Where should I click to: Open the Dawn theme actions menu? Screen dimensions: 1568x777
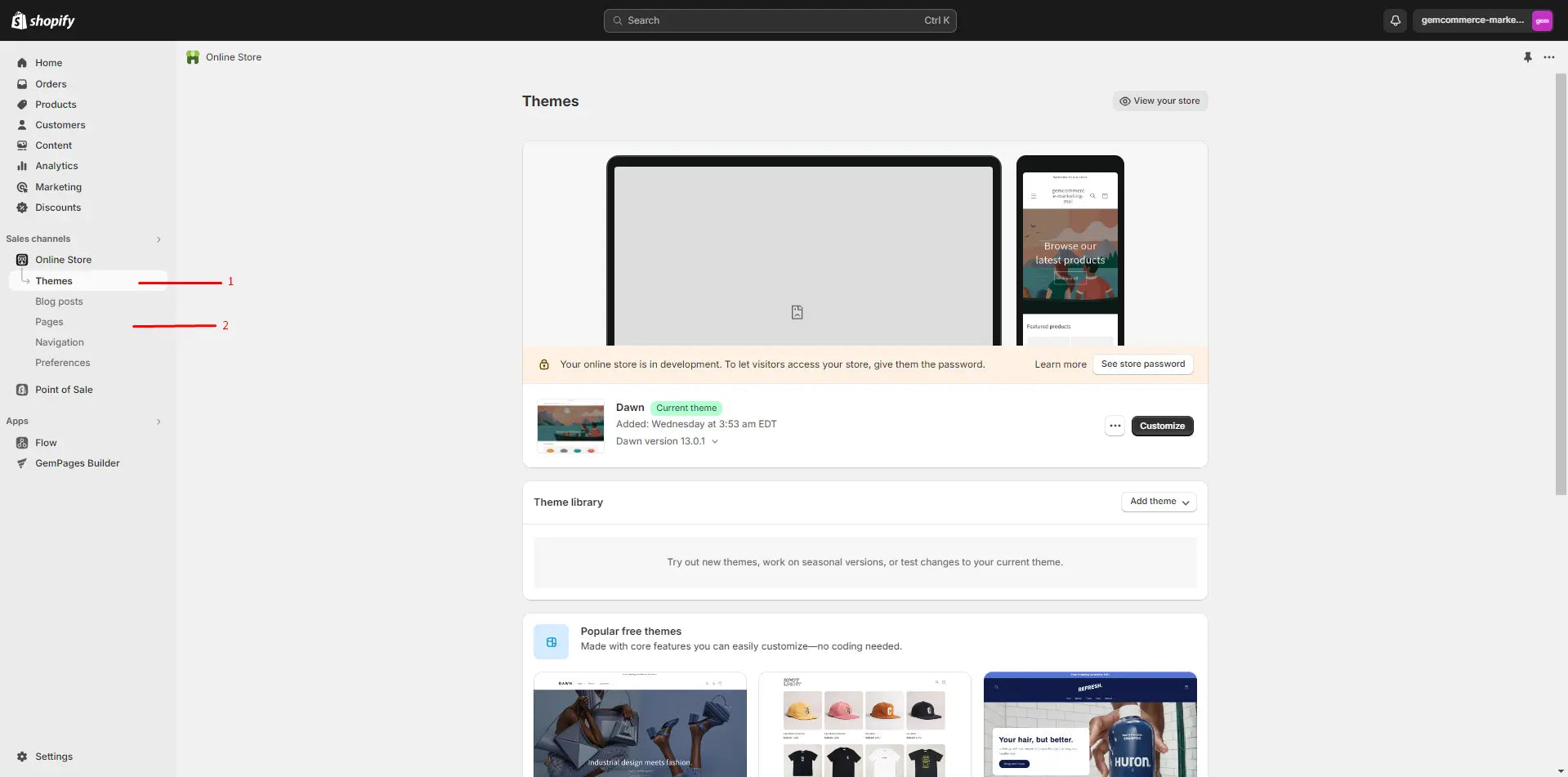tap(1115, 426)
